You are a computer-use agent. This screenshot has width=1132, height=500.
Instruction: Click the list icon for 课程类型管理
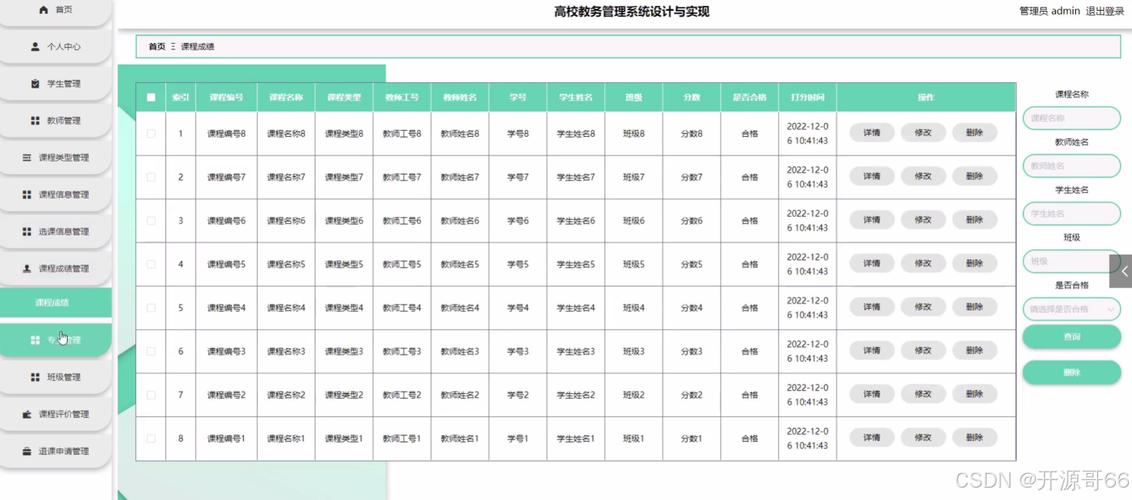tap(27, 157)
